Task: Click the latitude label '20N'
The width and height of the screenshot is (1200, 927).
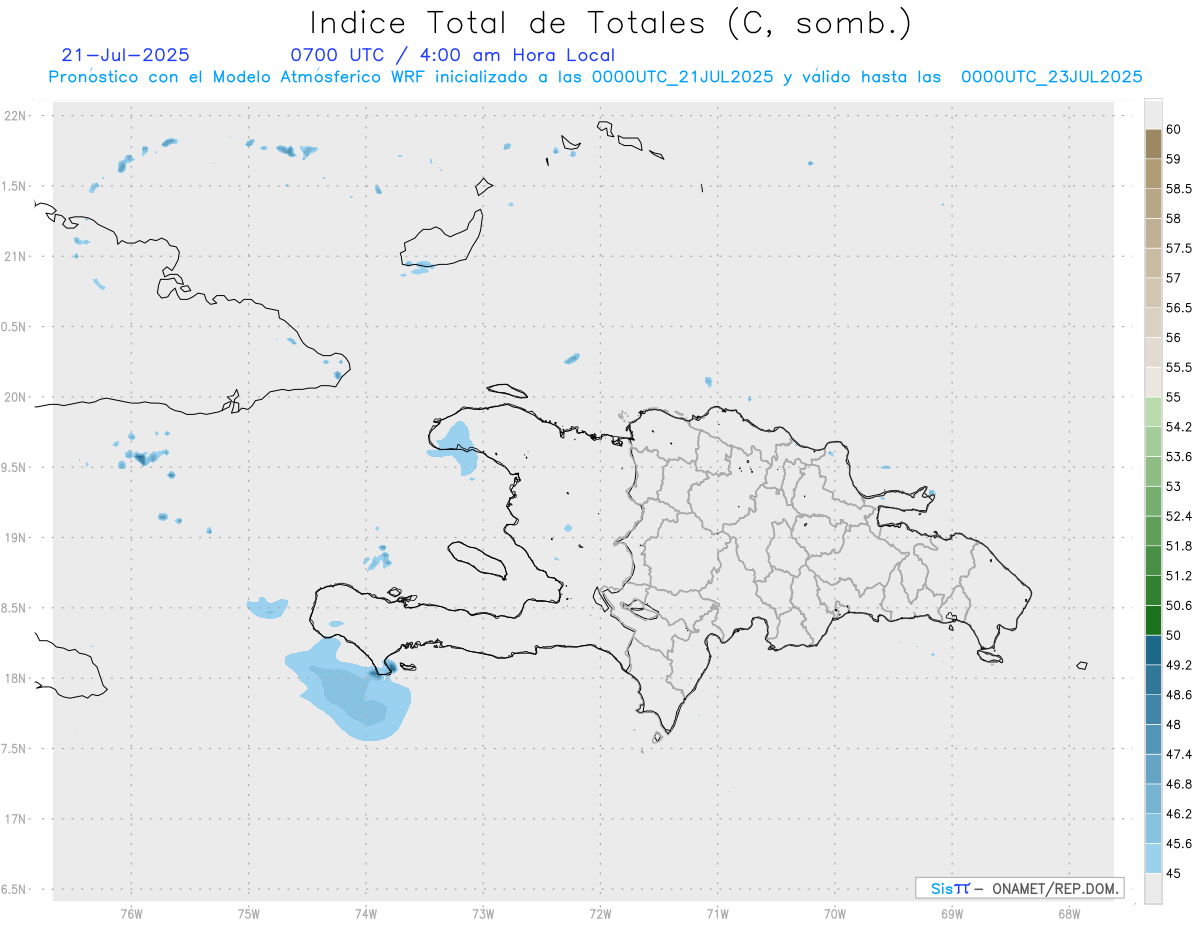Action: [x=15, y=397]
